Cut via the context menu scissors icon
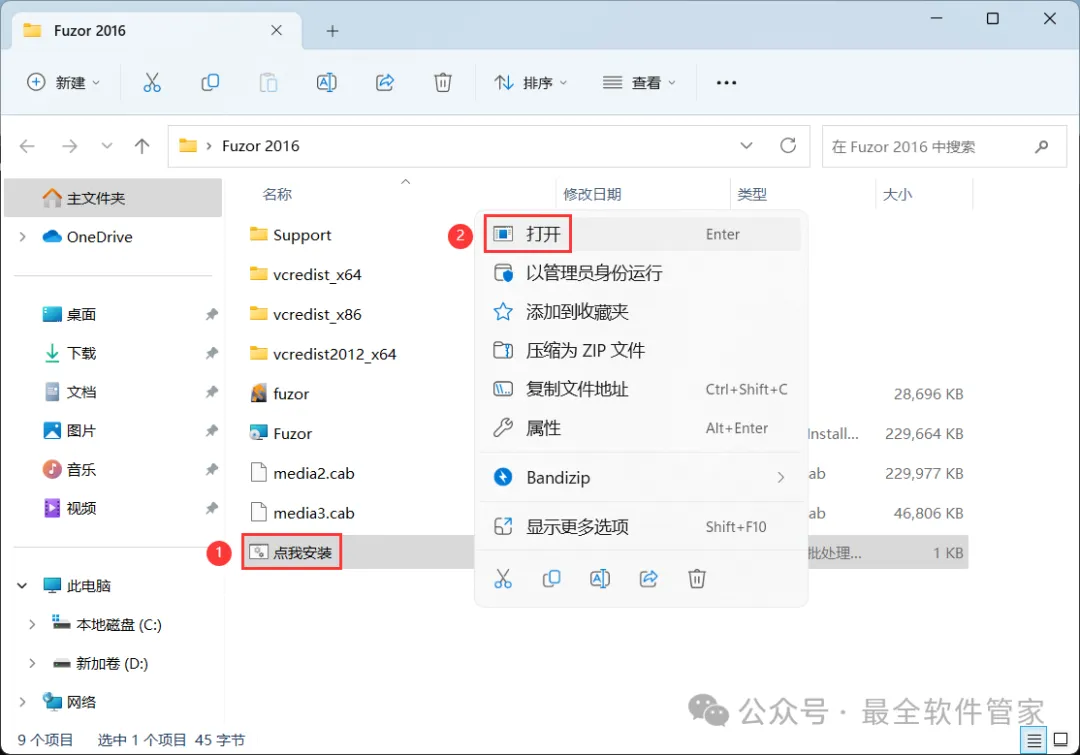The image size is (1080, 755). pyautogui.click(x=503, y=579)
